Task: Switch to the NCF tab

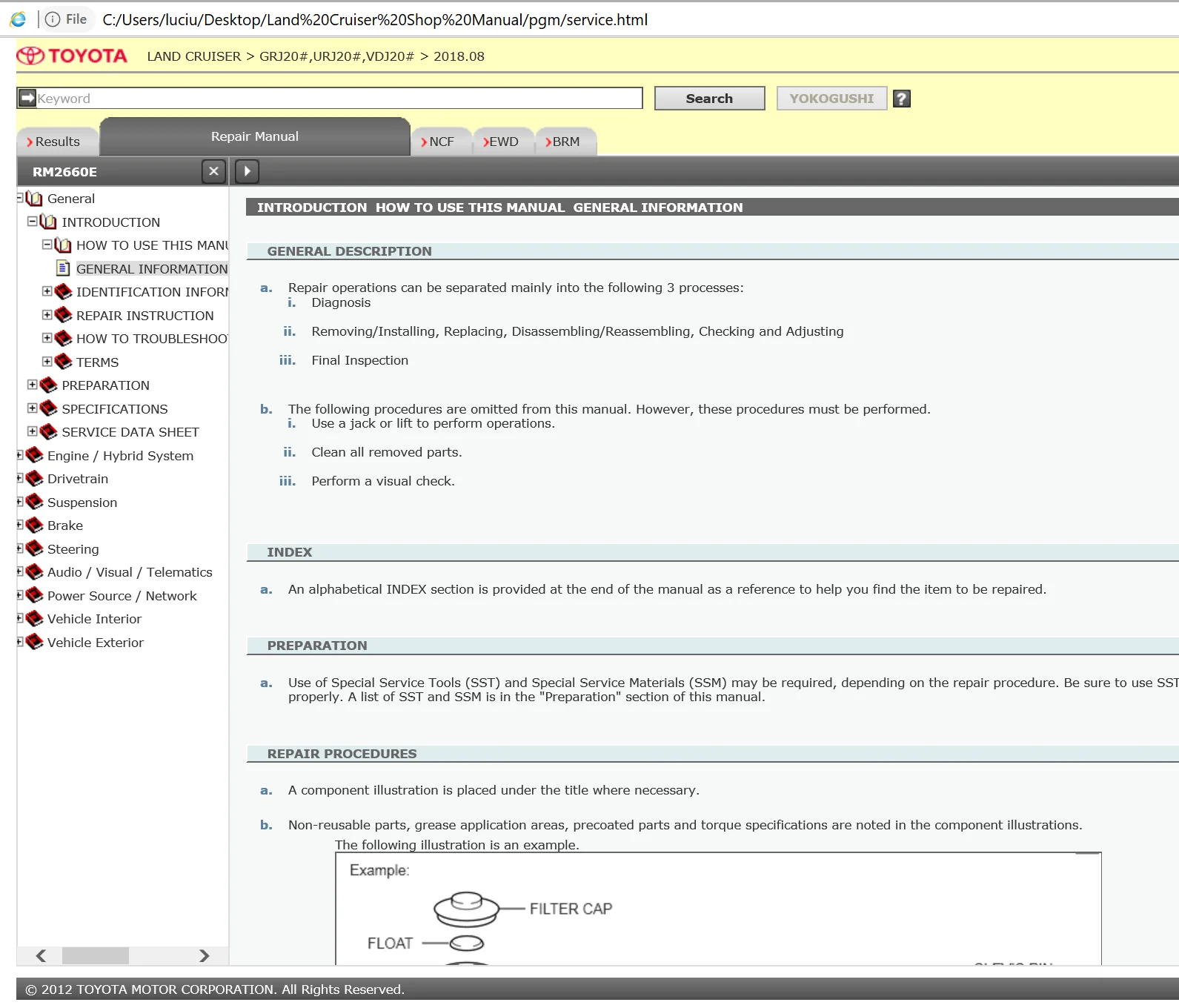Action: coord(440,142)
